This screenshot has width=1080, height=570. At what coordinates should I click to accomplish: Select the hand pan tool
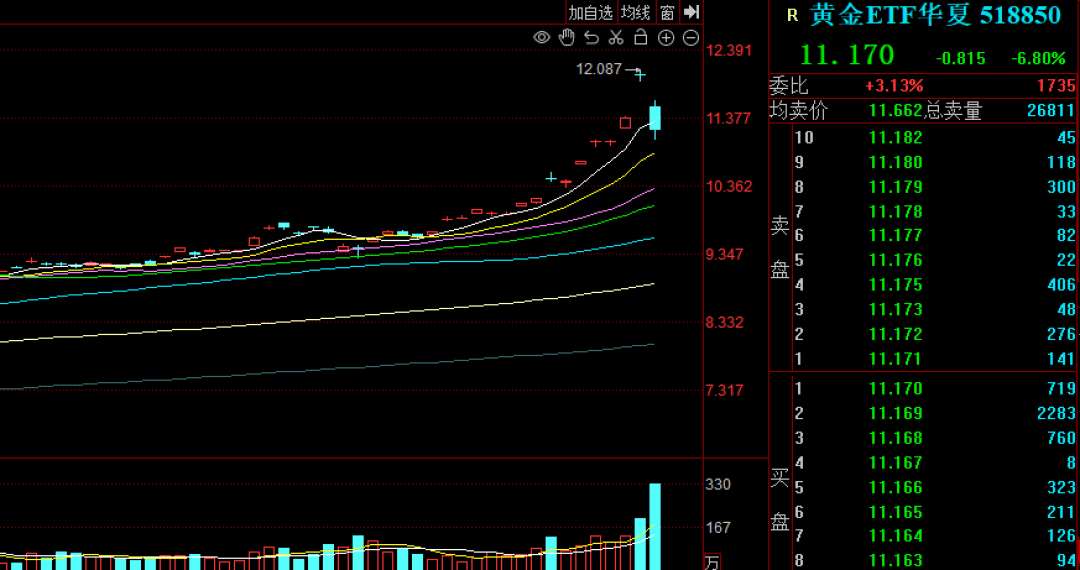click(x=566, y=38)
